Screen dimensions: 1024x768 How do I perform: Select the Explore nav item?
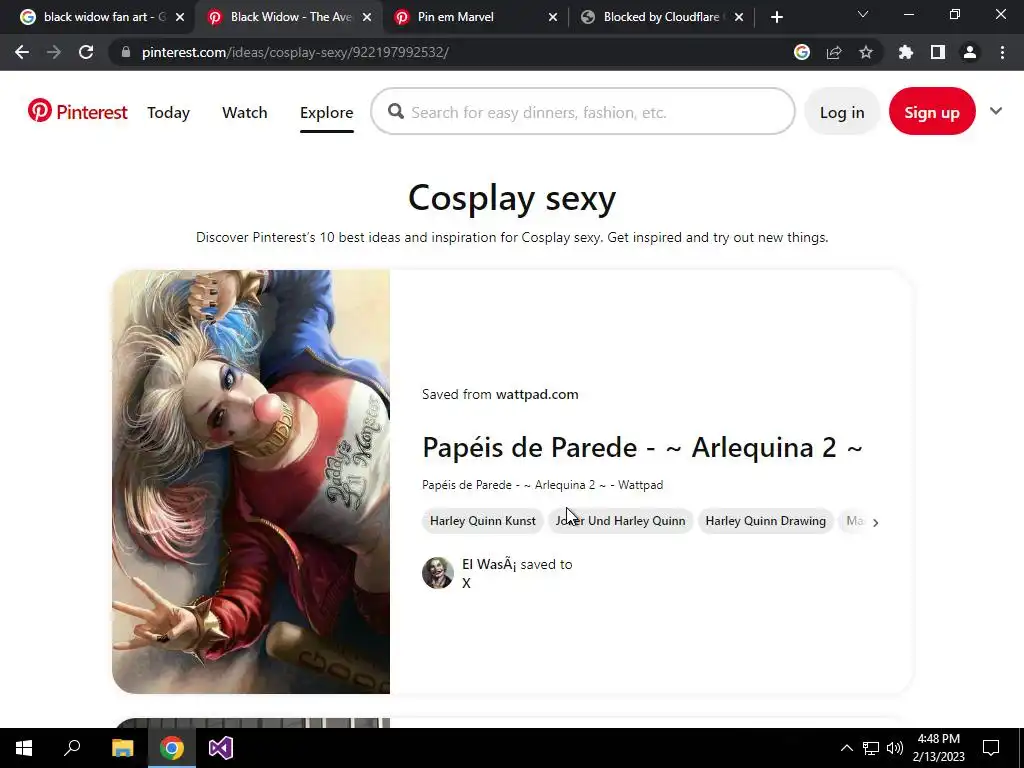[x=327, y=112]
